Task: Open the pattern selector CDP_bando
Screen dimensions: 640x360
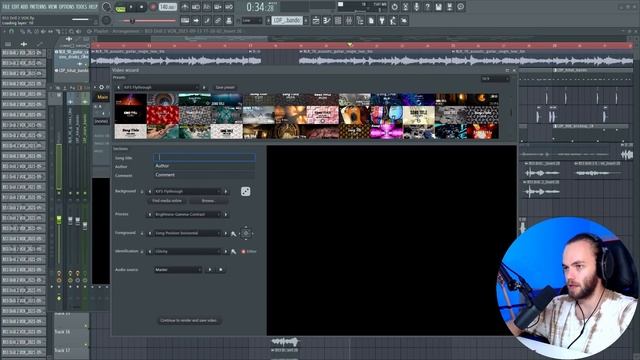Action: [287, 20]
